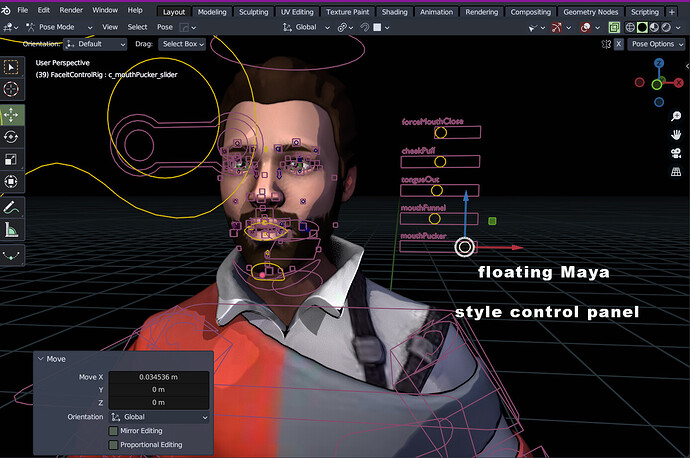Viewport: 690px width, 458px height.
Task: Switch to the Scripting workspace tab
Action: click(x=645, y=12)
